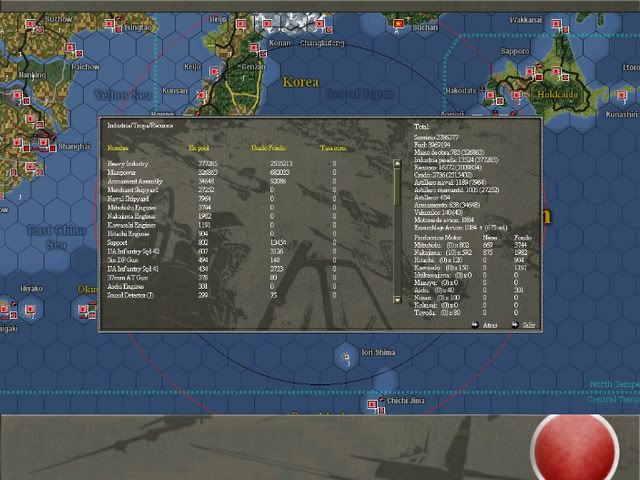Screen dimensions: 640x480
Task: Sort by the Nombre column header
Action: pyautogui.click(x=118, y=148)
